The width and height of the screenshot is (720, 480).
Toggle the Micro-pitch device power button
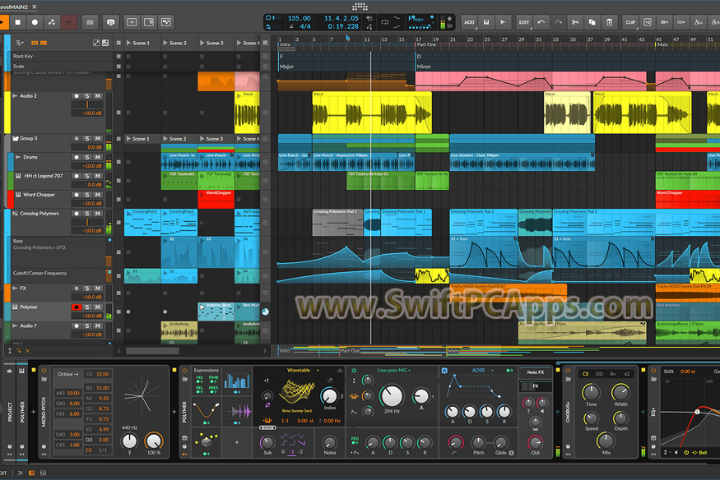tap(44, 370)
